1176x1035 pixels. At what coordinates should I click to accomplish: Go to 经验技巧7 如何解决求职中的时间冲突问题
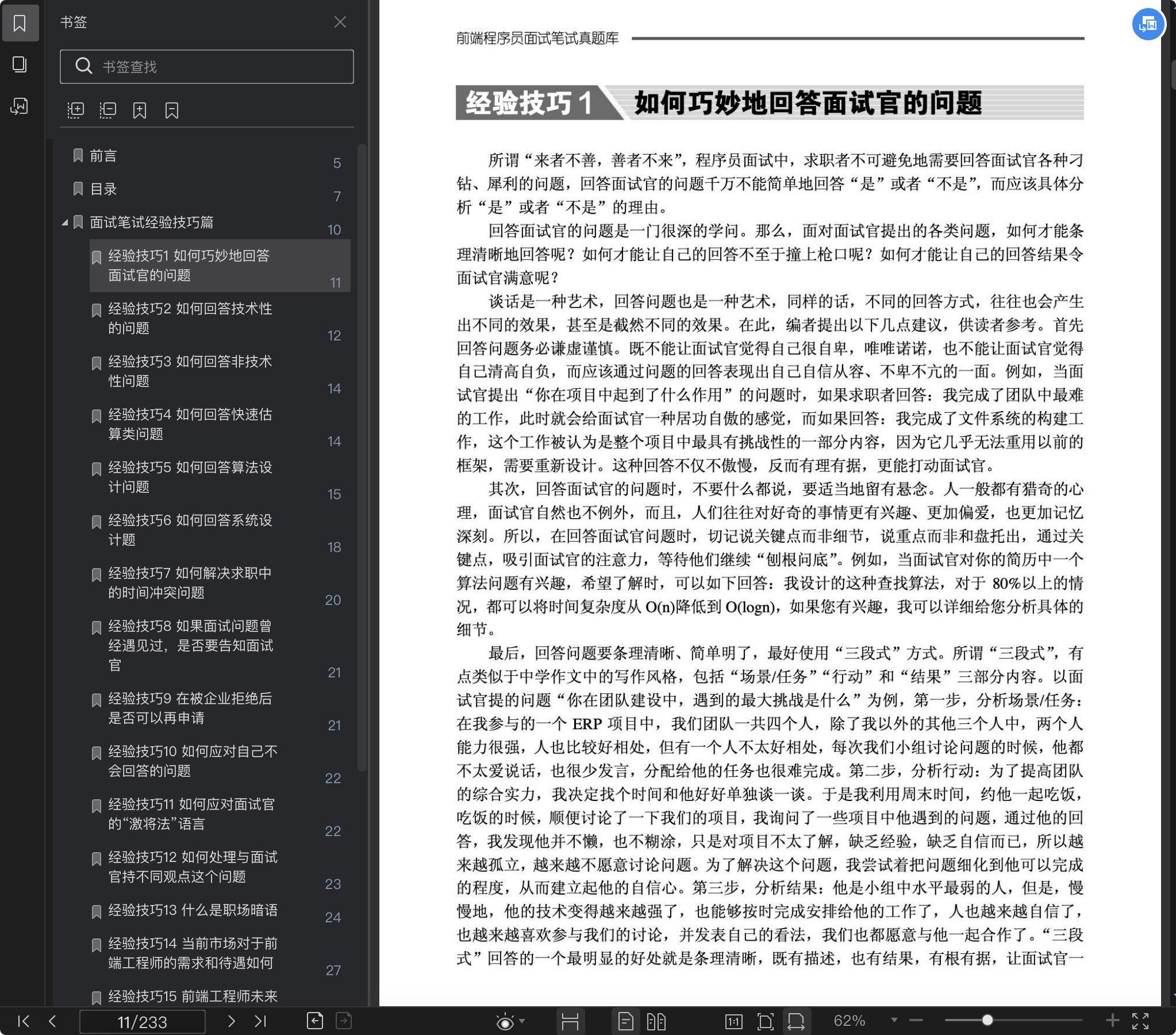click(x=220, y=584)
